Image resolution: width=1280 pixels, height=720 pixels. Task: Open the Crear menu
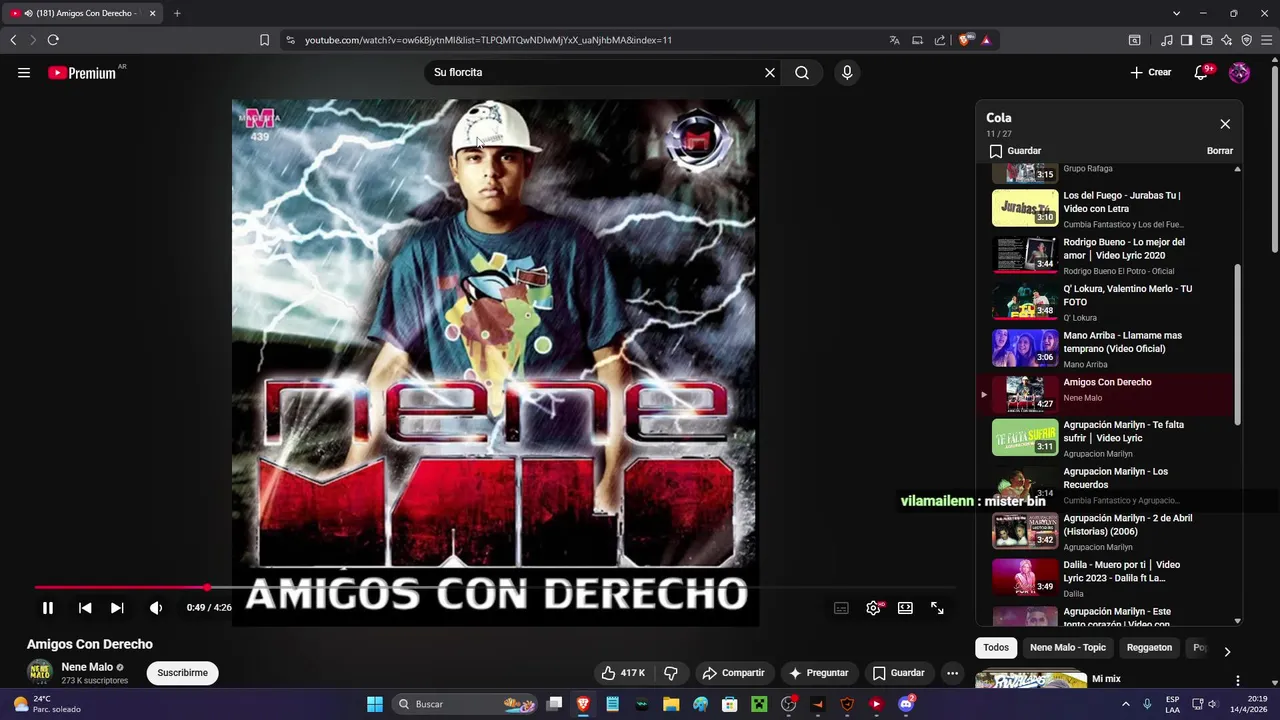tap(1151, 72)
